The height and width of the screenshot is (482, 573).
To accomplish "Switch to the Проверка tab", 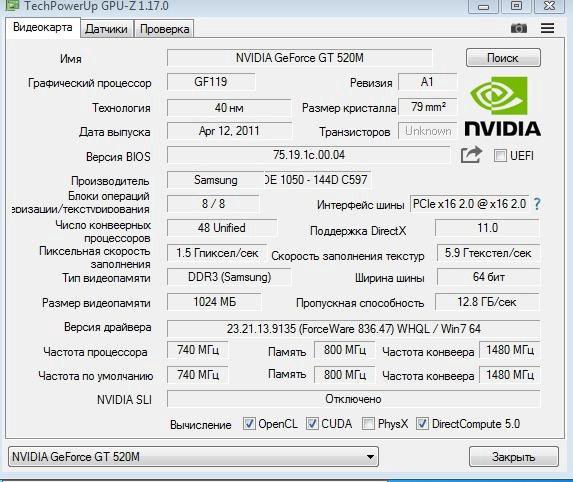I will coord(164,29).
